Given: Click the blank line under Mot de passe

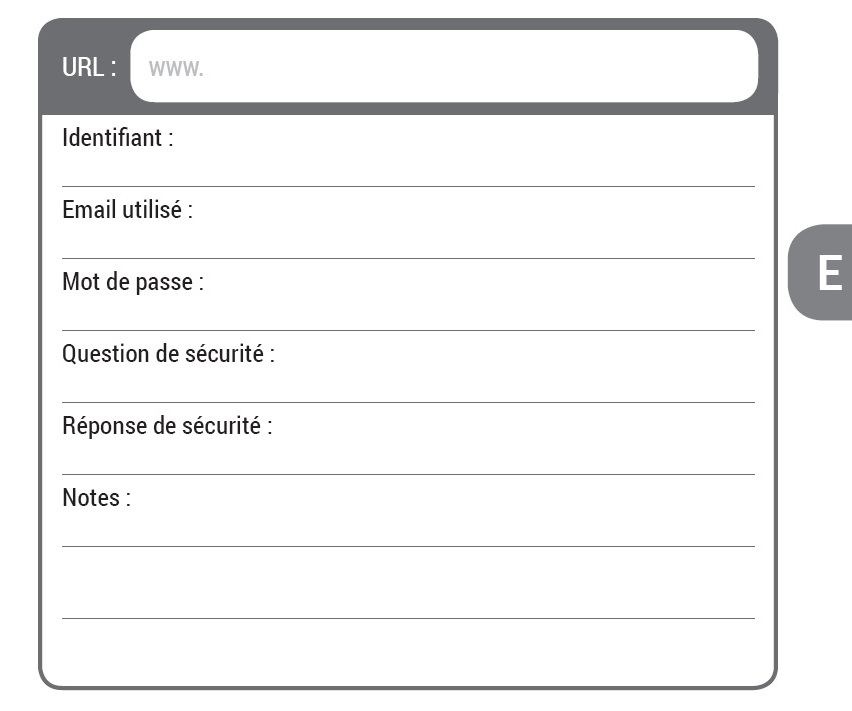Looking at the screenshot, I should coord(408,313).
